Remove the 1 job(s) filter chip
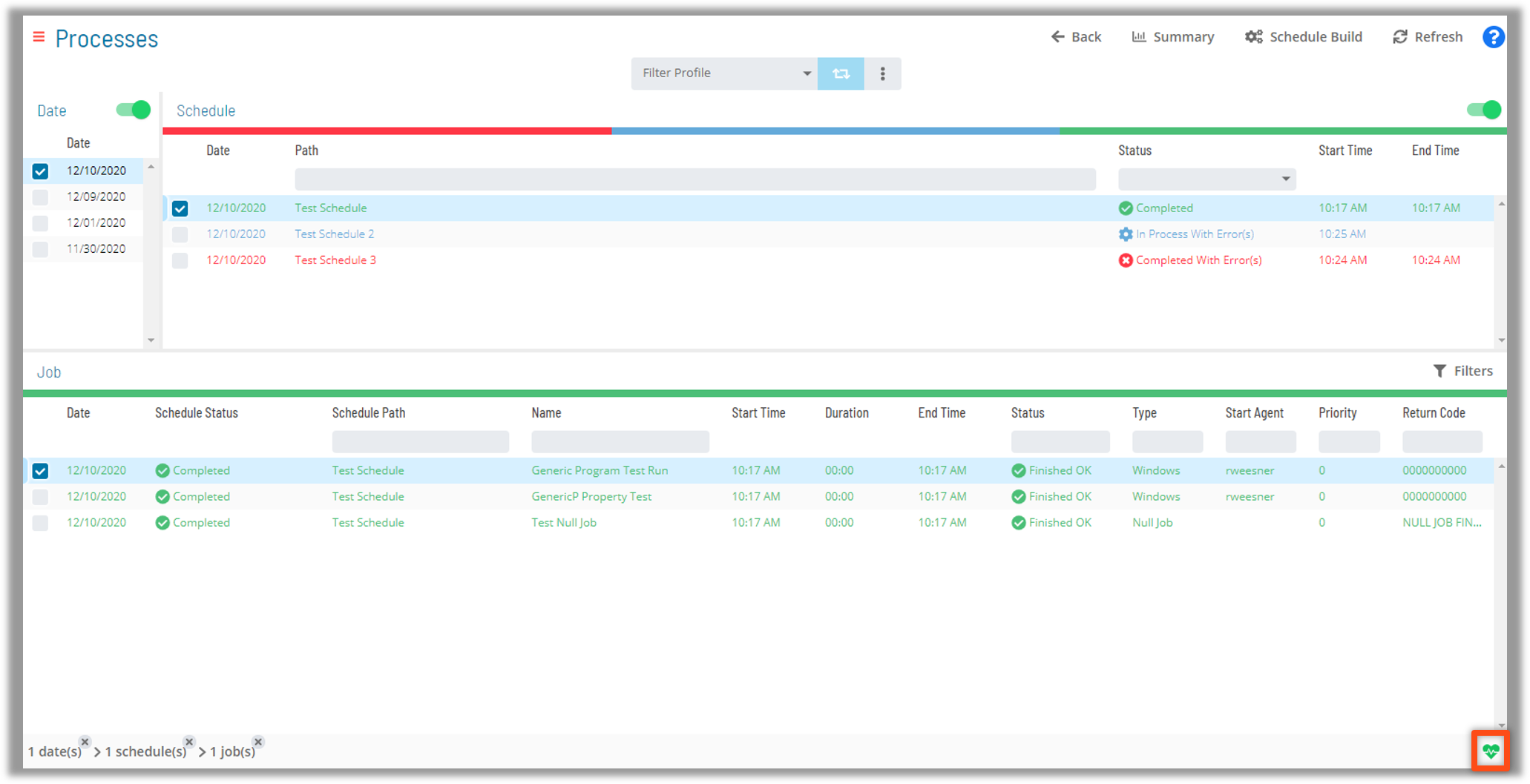Viewport: 1530px width, 784px height. [257, 741]
